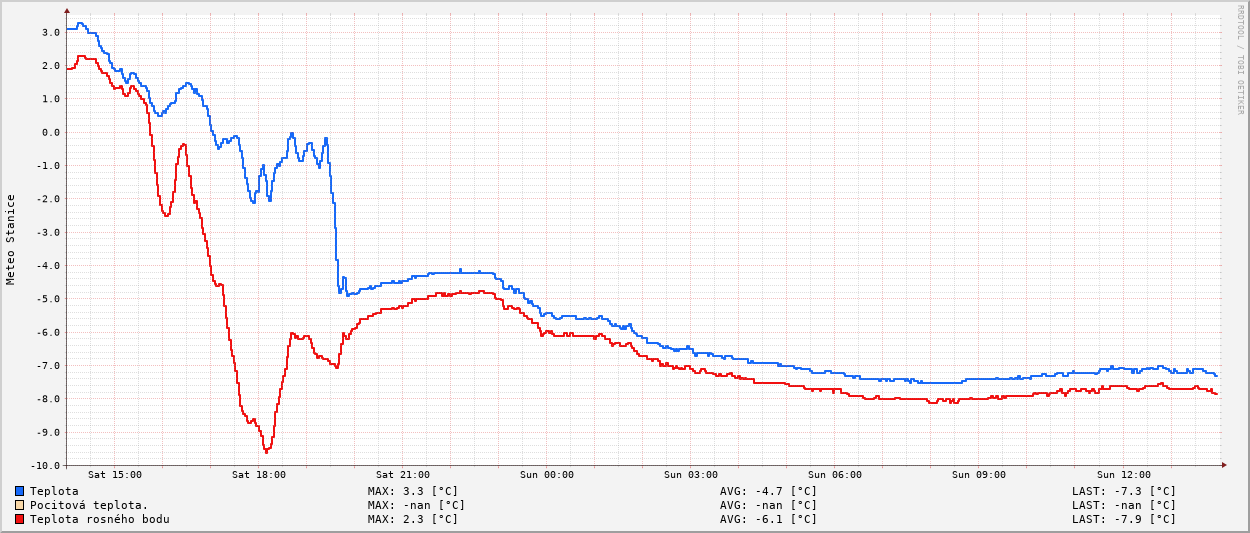Image resolution: width=1250 pixels, height=533 pixels.
Task: Click the Sun 00:00 time axis label
Action: [x=547, y=475]
